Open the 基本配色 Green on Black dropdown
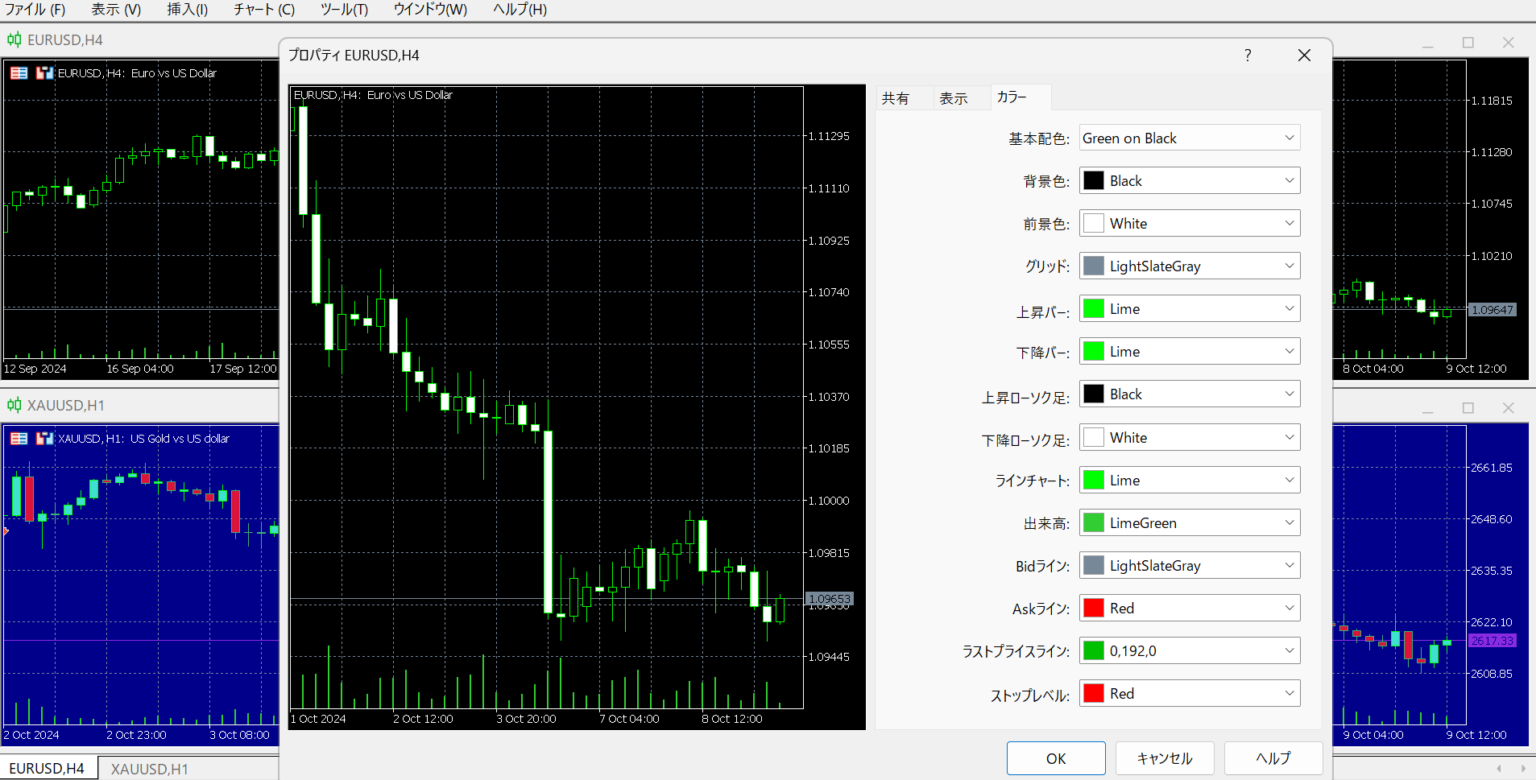 pyautogui.click(x=1189, y=138)
